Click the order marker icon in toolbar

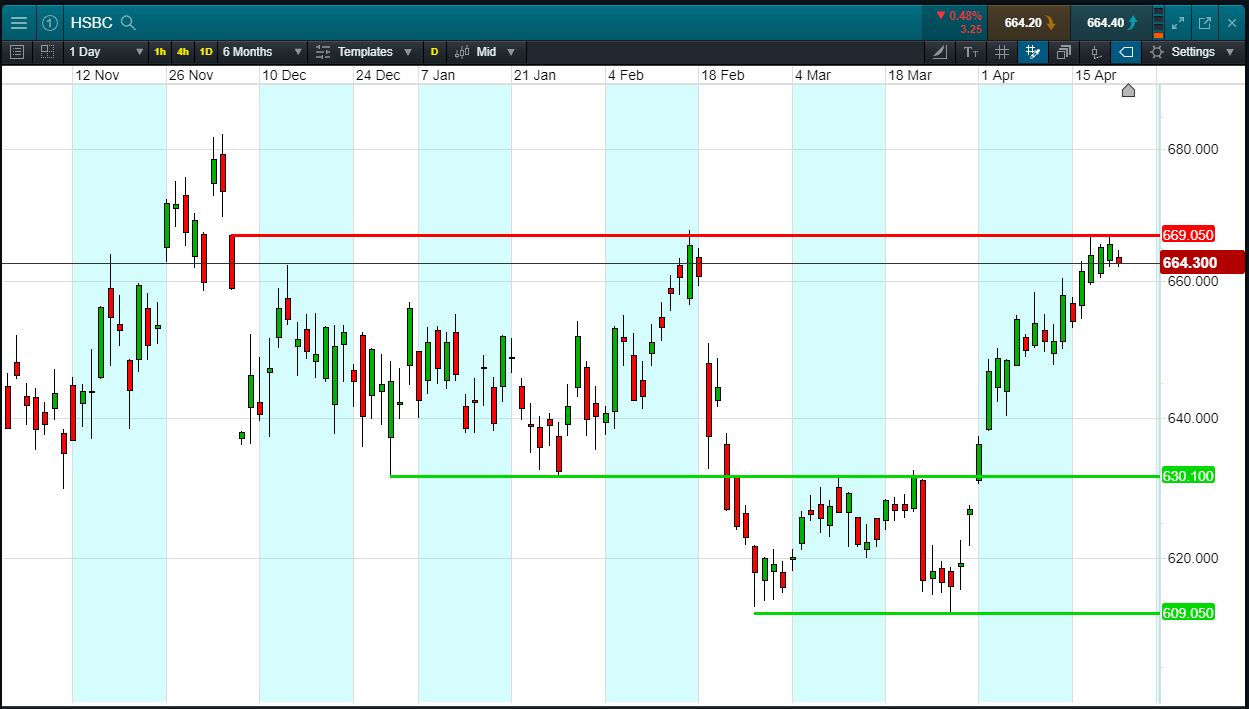pos(1095,51)
